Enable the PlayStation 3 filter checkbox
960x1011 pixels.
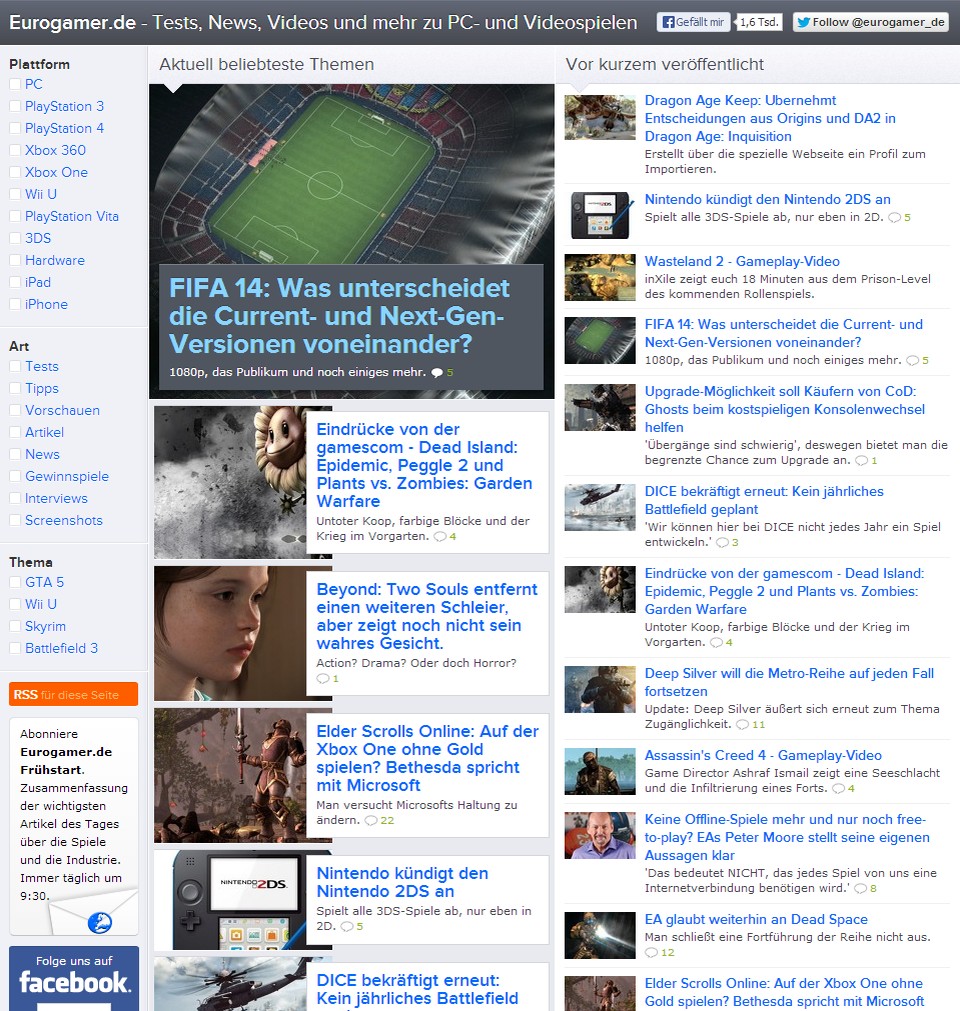click(x=15, y=106)
